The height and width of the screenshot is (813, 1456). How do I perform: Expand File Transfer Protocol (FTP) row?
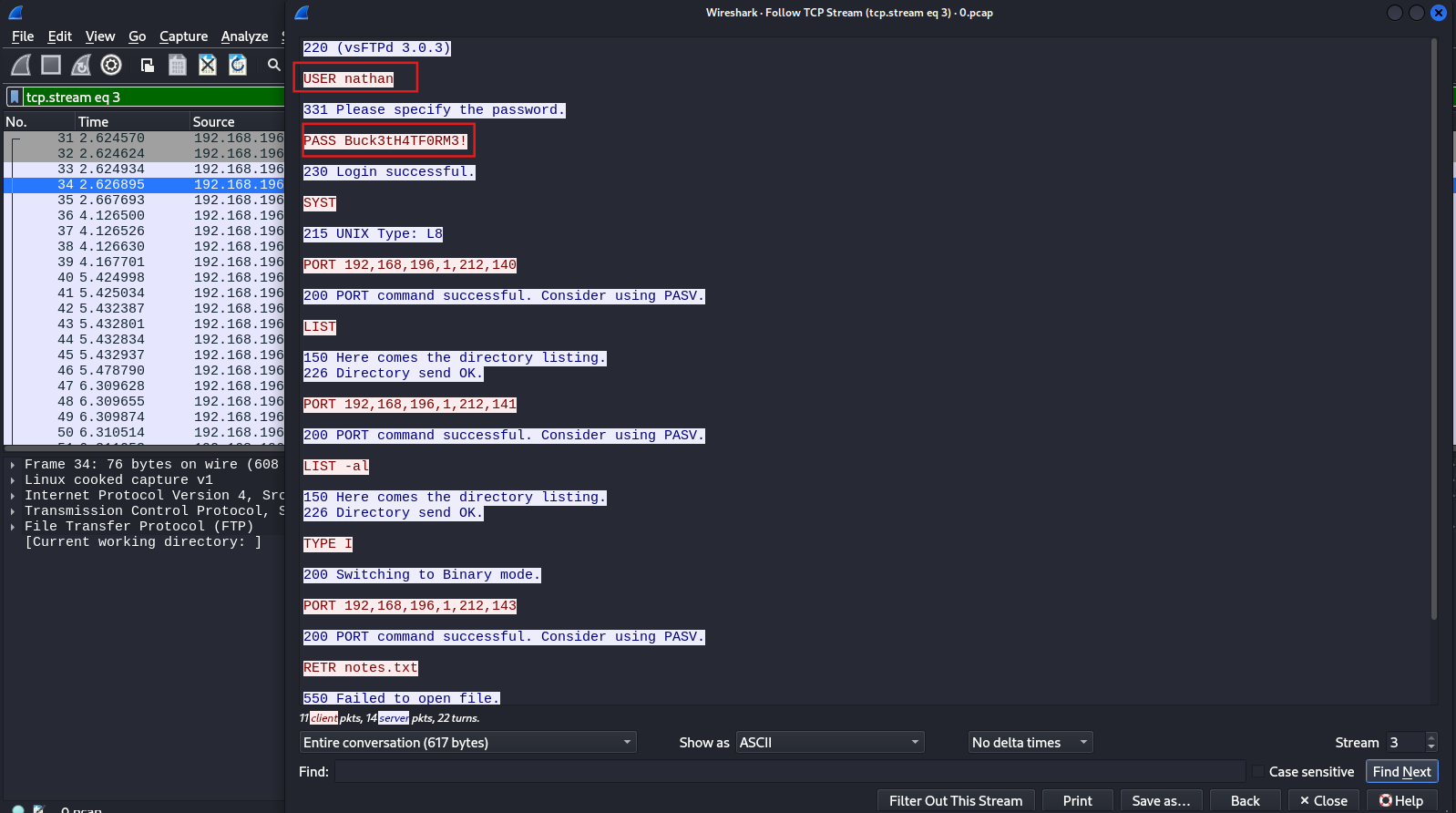[x=13, y=527]
